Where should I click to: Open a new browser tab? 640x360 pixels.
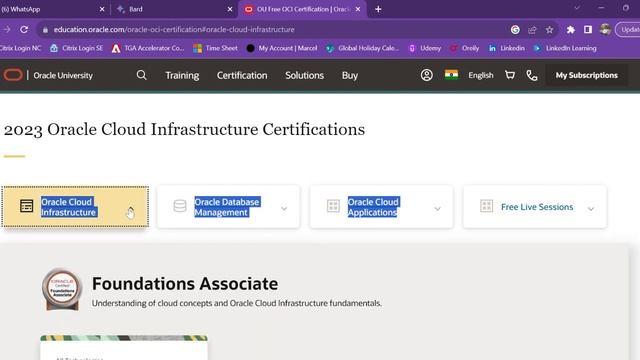pos(378,9)
